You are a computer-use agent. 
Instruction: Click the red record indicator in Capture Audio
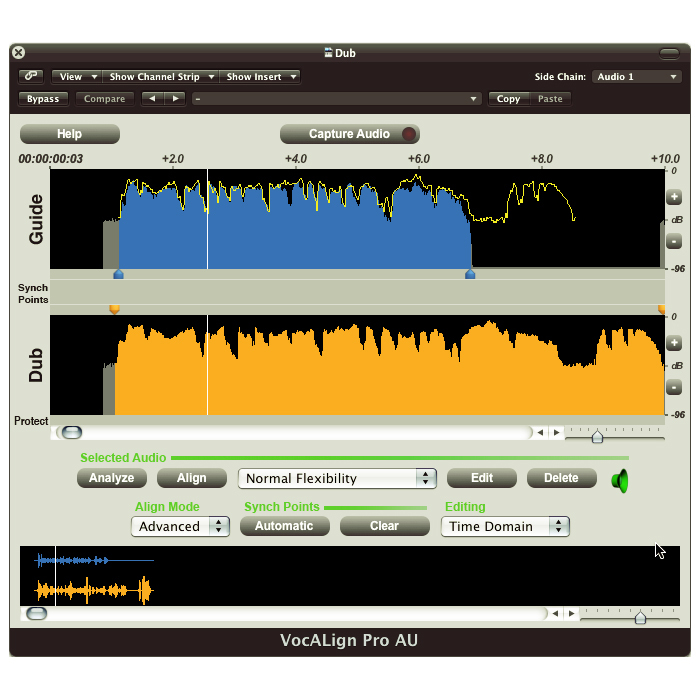click(408, 134)
